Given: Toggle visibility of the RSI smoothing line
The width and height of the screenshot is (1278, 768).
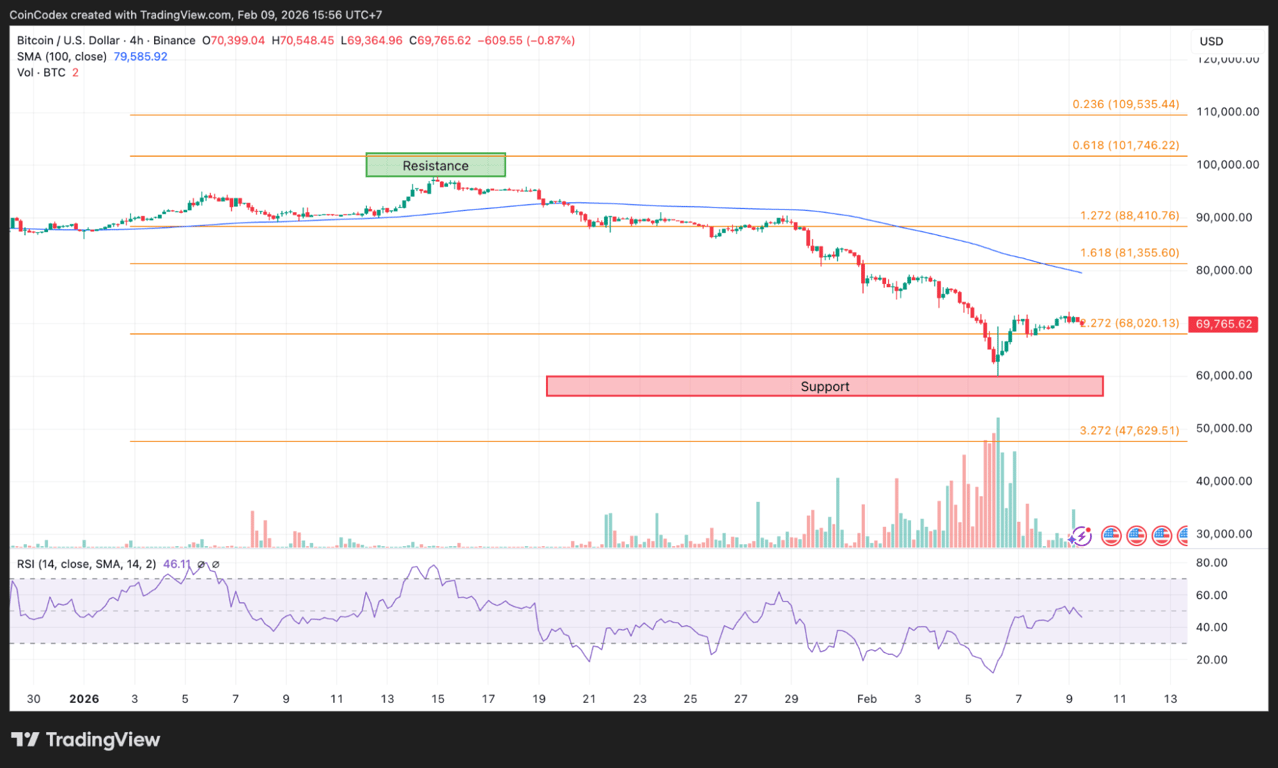Looking at the screenshot, I should (x=216, y=564).
